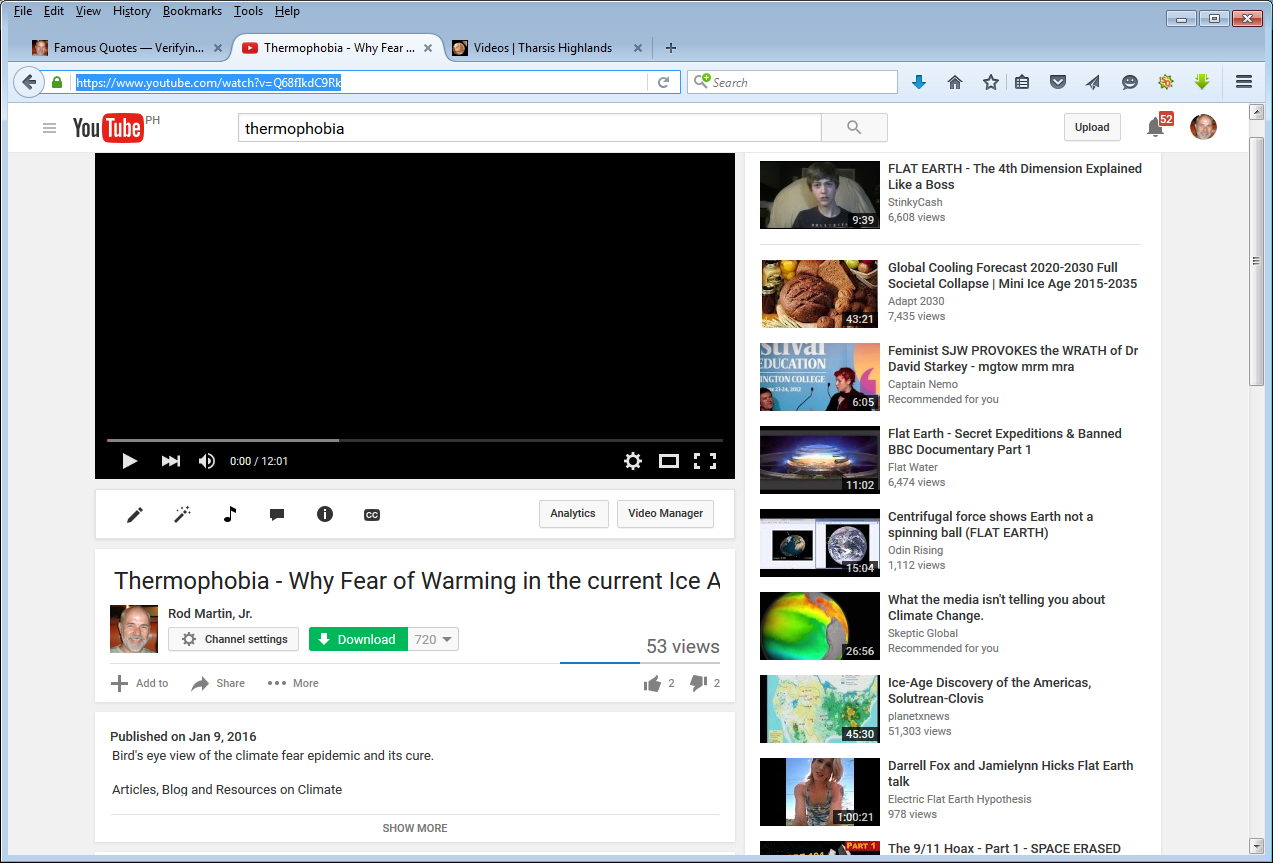Open annotations with the speech bubble icon
1273x863 pixels.
tap(277, 514)
